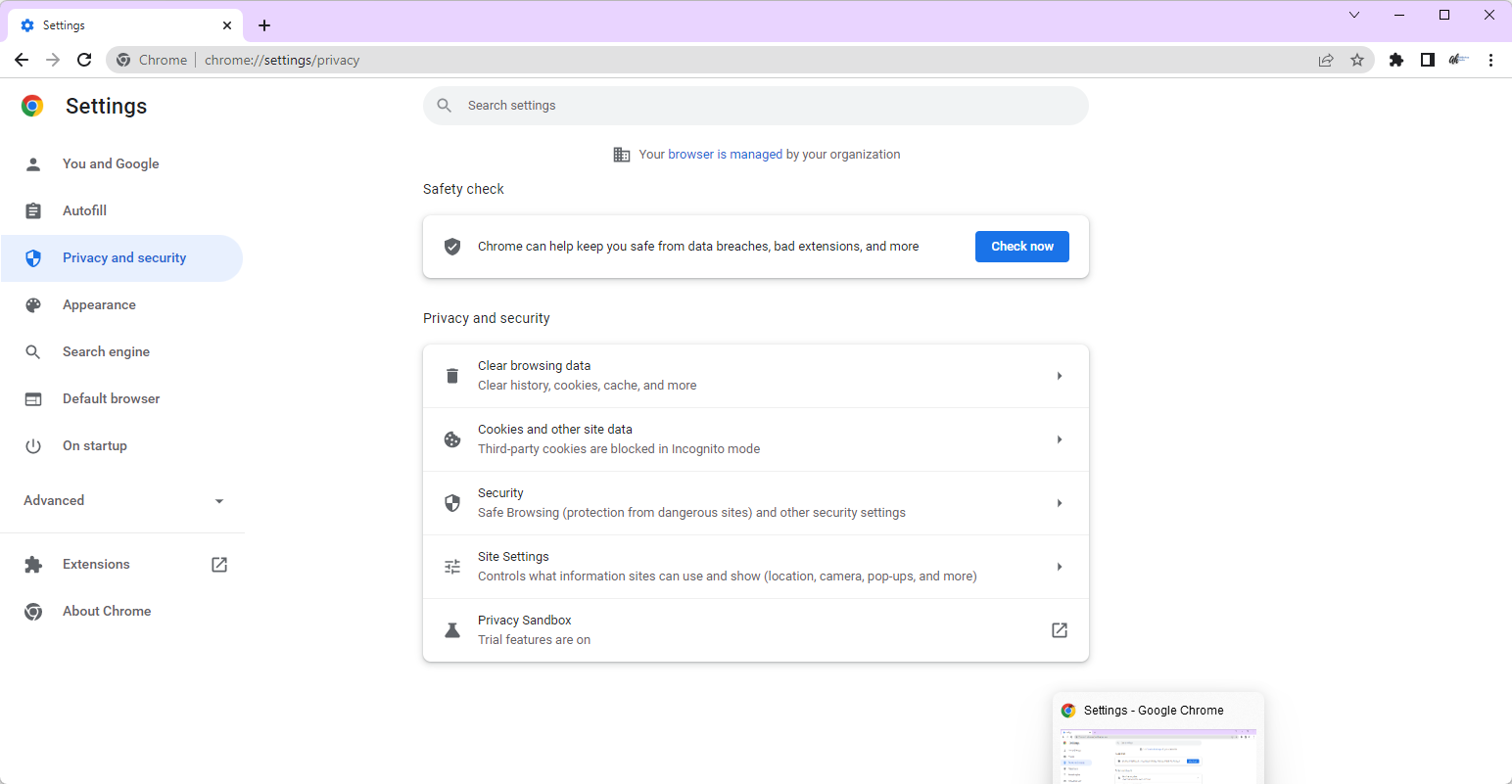The image size is (1512, 784).
Task: Expand Clear browsing data arrow
Action: 1060,376
